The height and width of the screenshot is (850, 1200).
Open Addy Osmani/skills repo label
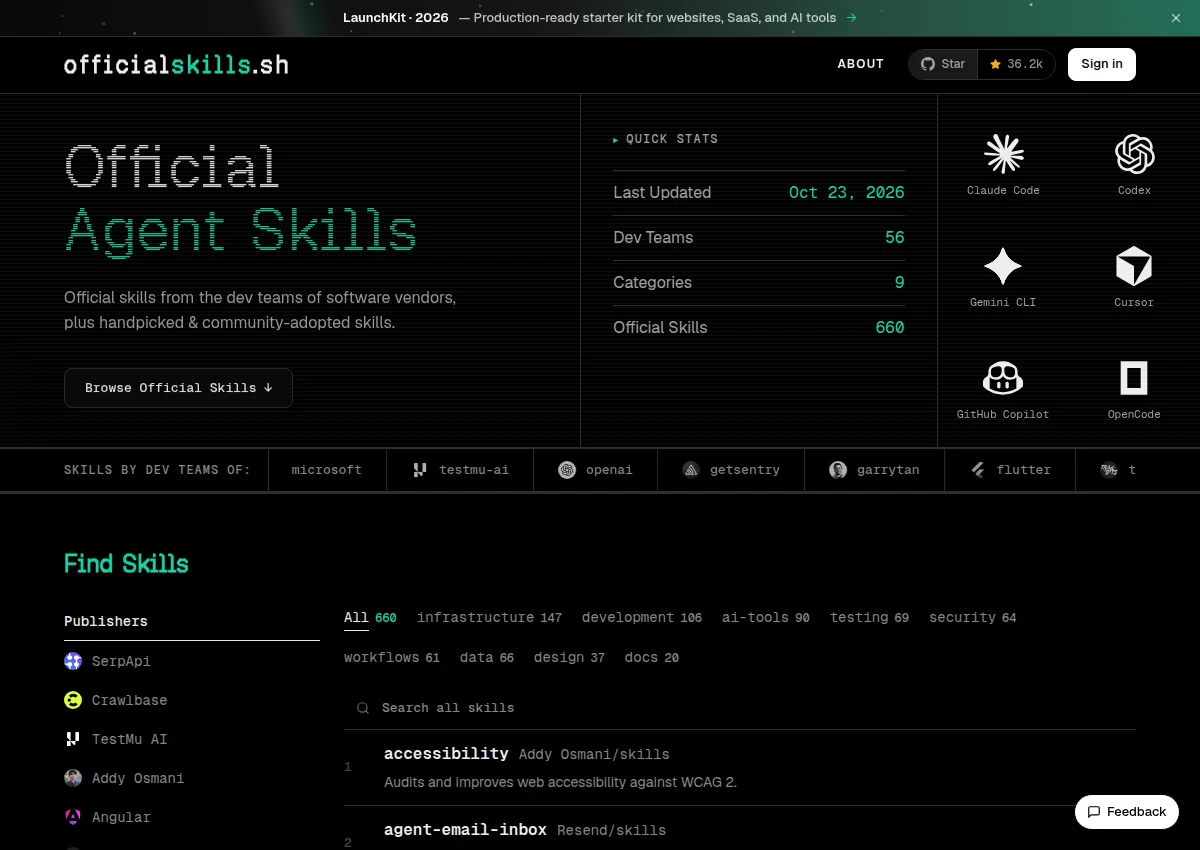[x=594, y=755]
